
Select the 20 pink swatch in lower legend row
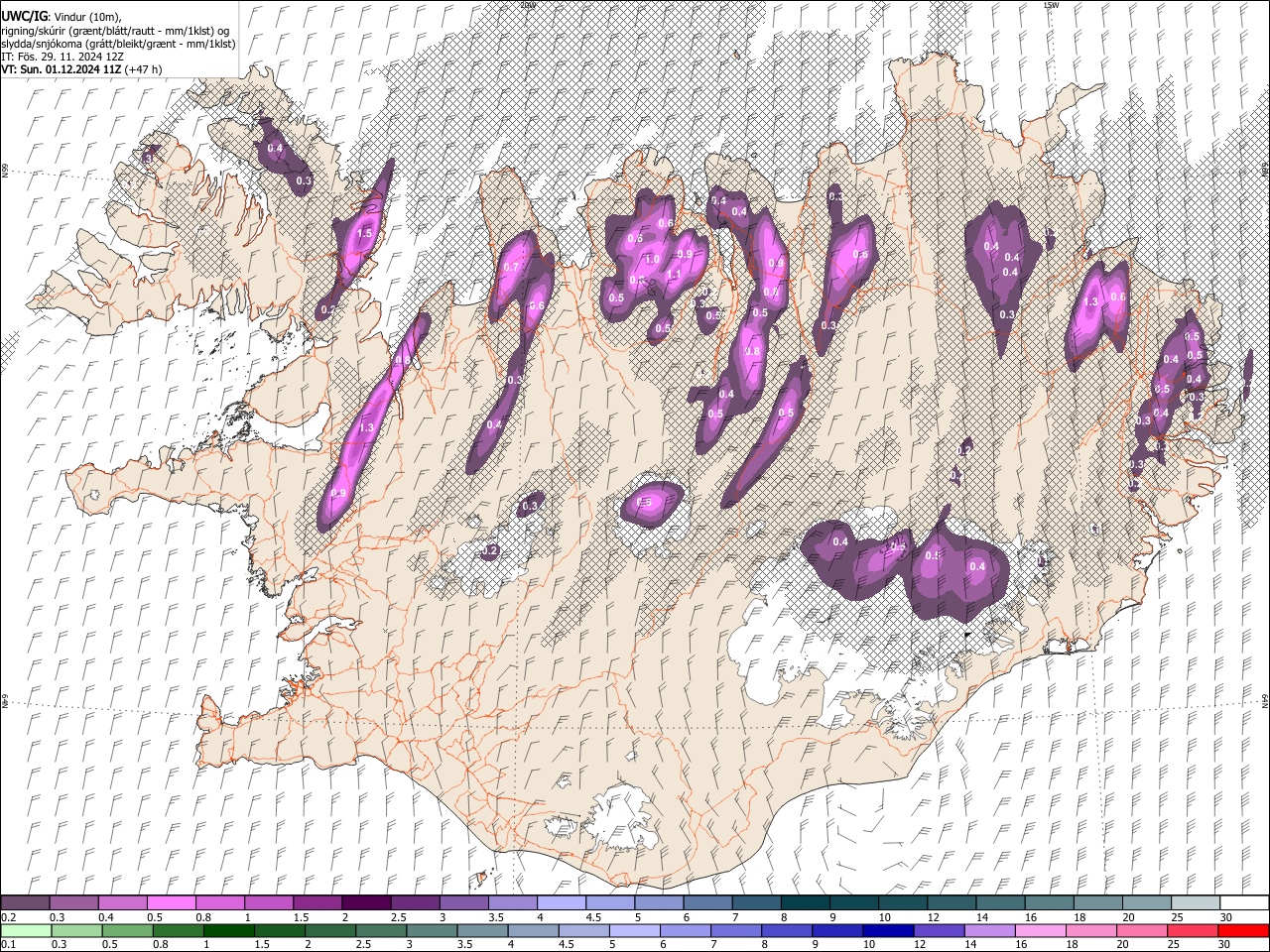pyautogui.click(x=1141, y=931)
